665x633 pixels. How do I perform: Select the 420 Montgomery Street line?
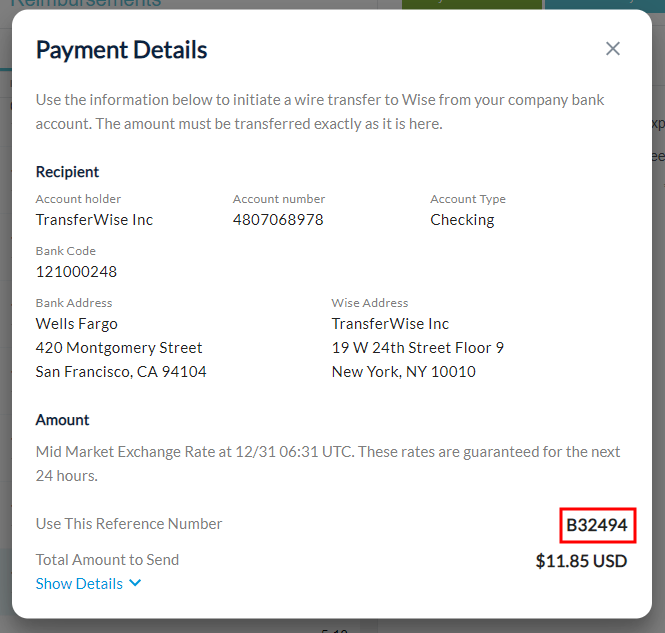click(119, 348)
